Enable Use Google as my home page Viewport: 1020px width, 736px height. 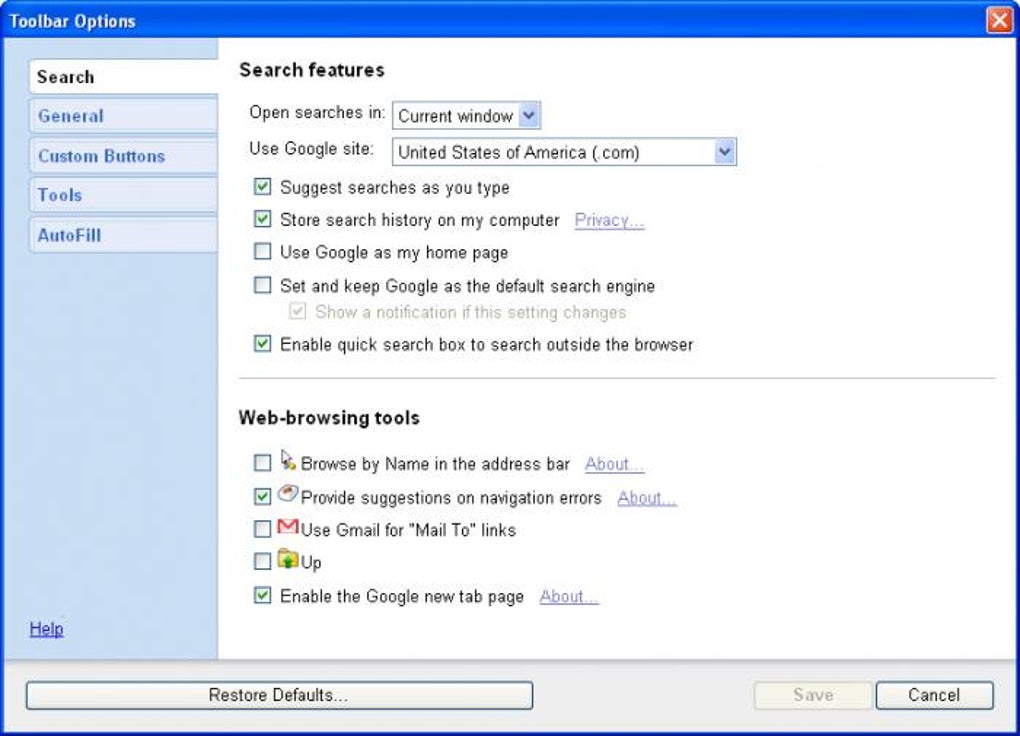pos(262,251)
